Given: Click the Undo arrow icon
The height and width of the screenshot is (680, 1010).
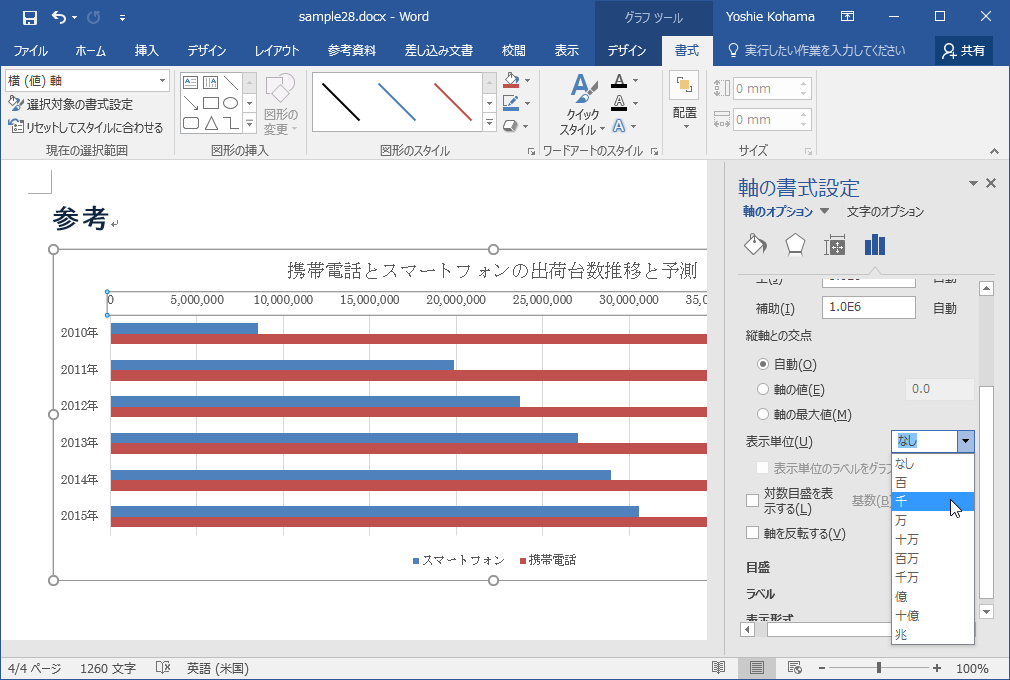Looking at the screenshot, I should coord(59,17).
